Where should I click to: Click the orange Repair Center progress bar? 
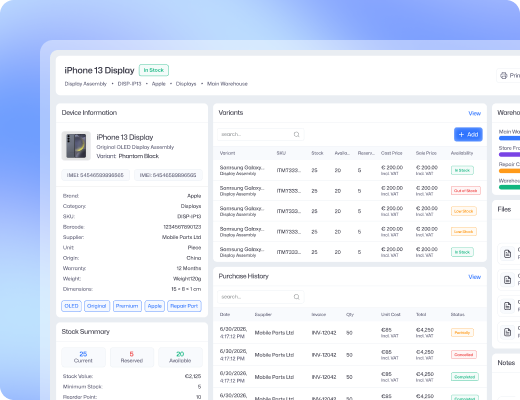pos(509,171)
